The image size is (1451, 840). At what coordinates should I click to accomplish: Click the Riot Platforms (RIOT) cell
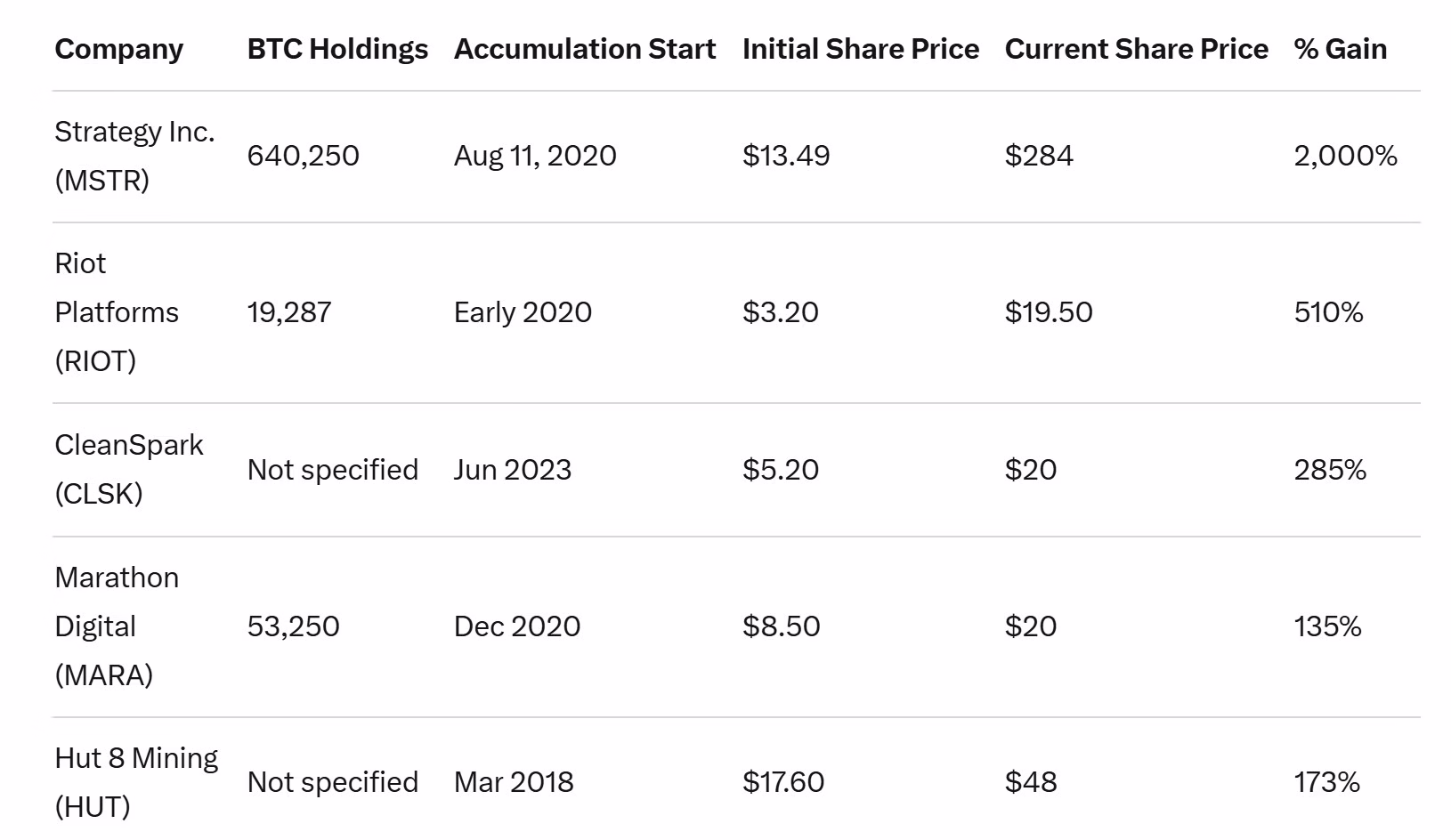click(x=117, y=312)
